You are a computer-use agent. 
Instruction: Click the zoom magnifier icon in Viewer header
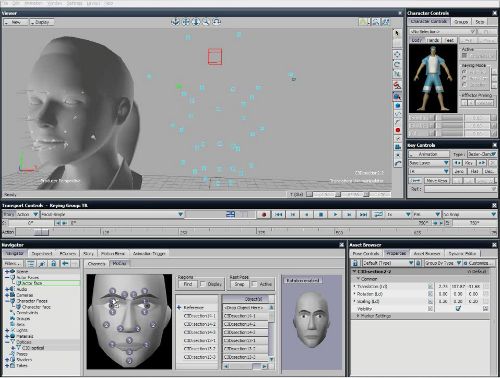click(206, 22)
